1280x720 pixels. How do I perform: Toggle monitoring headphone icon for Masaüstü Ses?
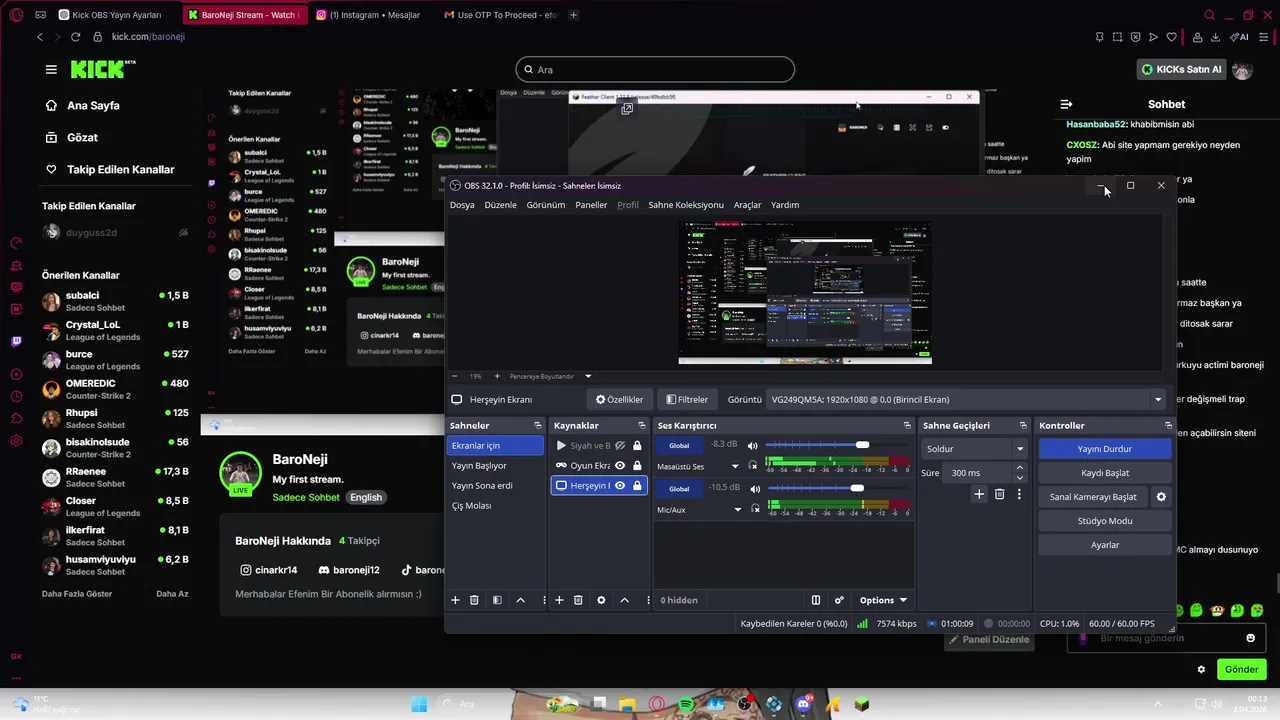click(x=753, y=465)
